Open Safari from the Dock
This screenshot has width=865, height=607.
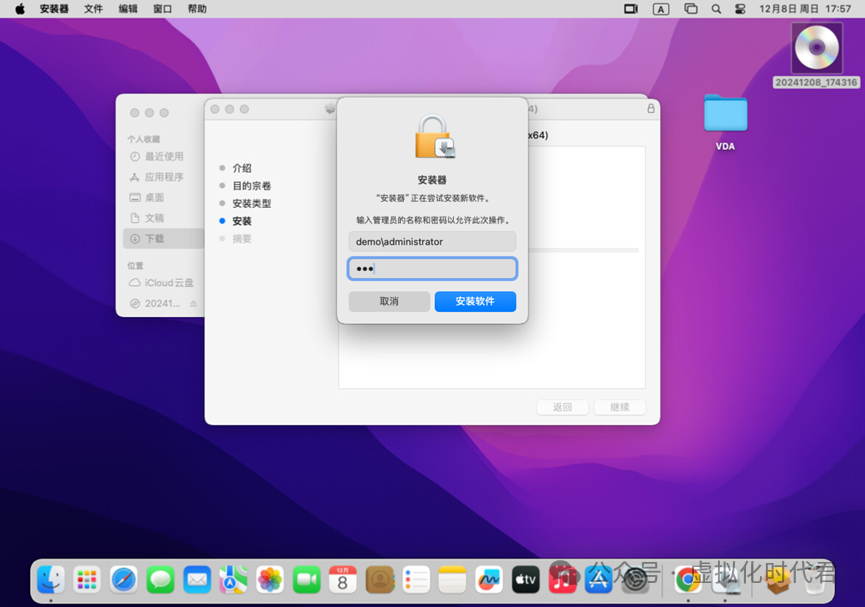tap(124, 579)
